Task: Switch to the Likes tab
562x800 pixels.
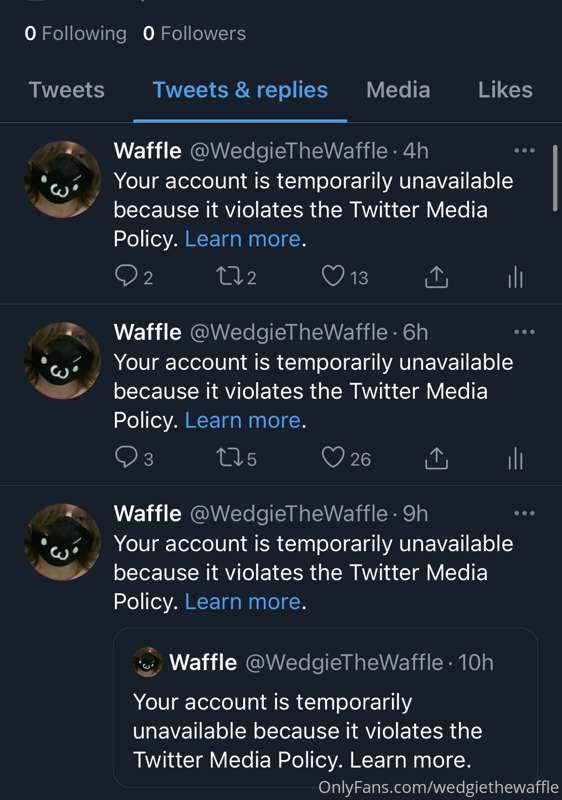Action: click(x=505, y=90)
